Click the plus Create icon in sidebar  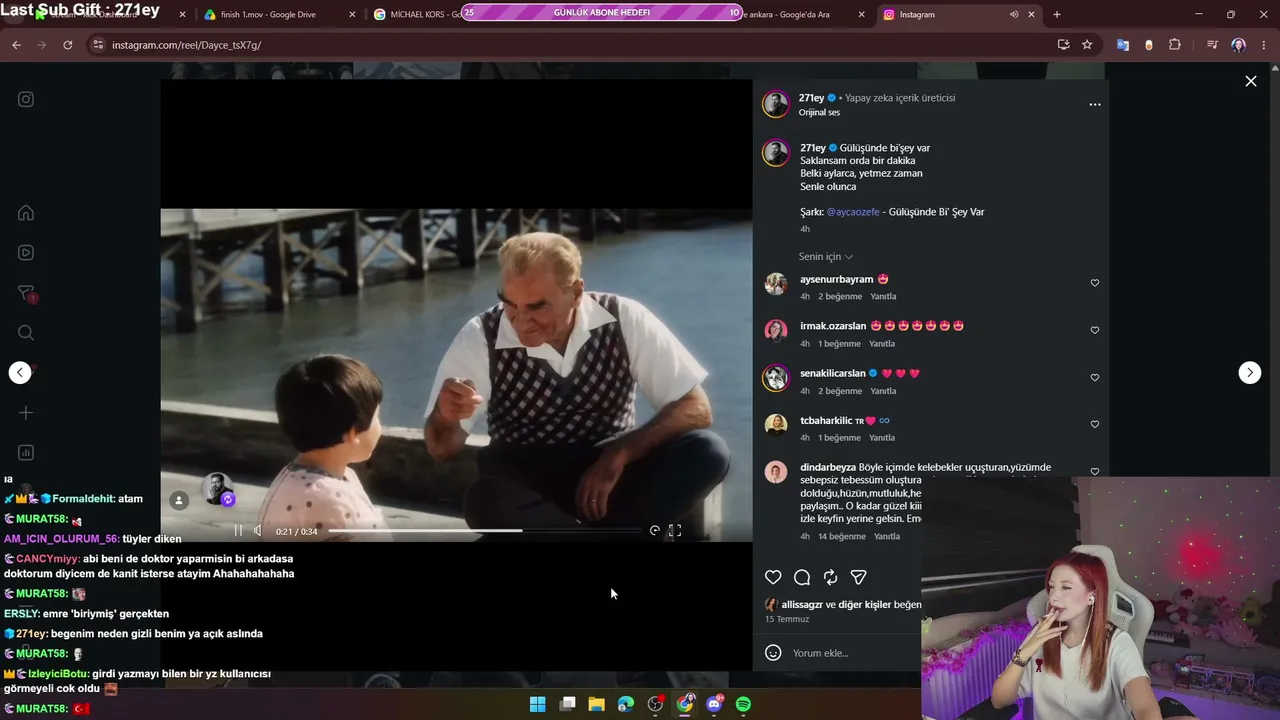coord(26,413)
